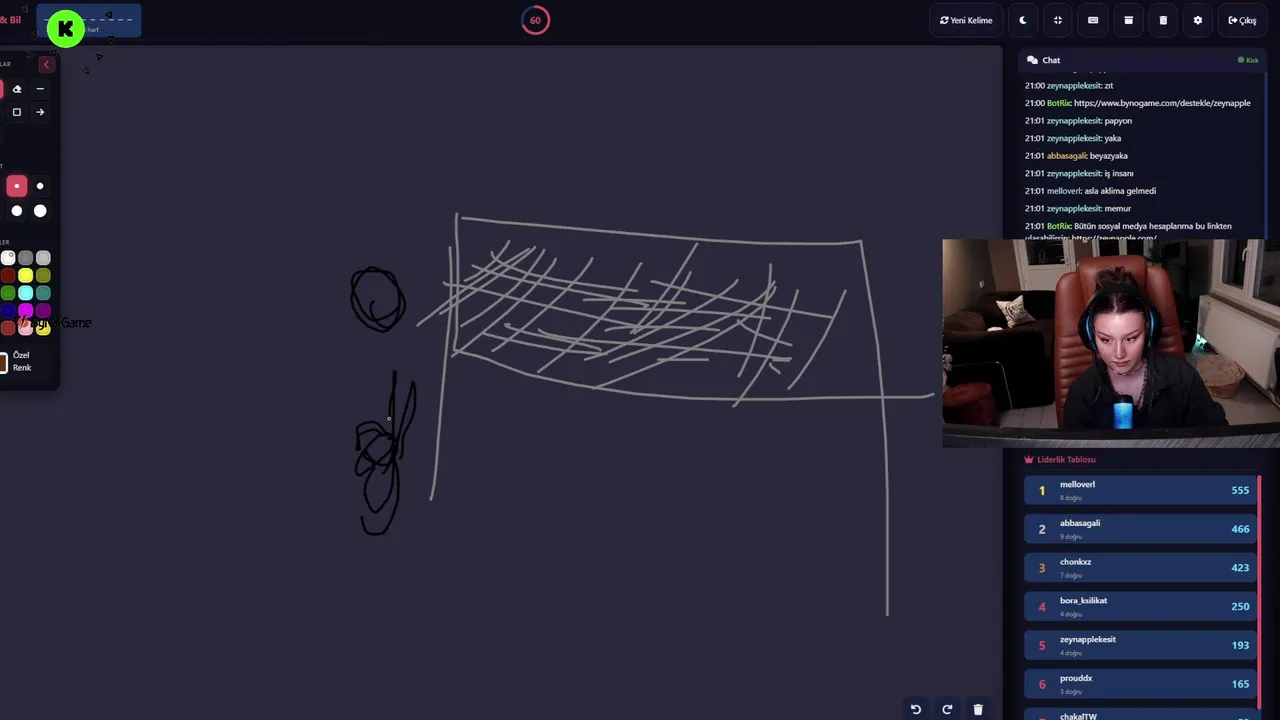The image size is (1280, 720).
Task: Click the streamer webcam overlay
Action: [1111, 342]
